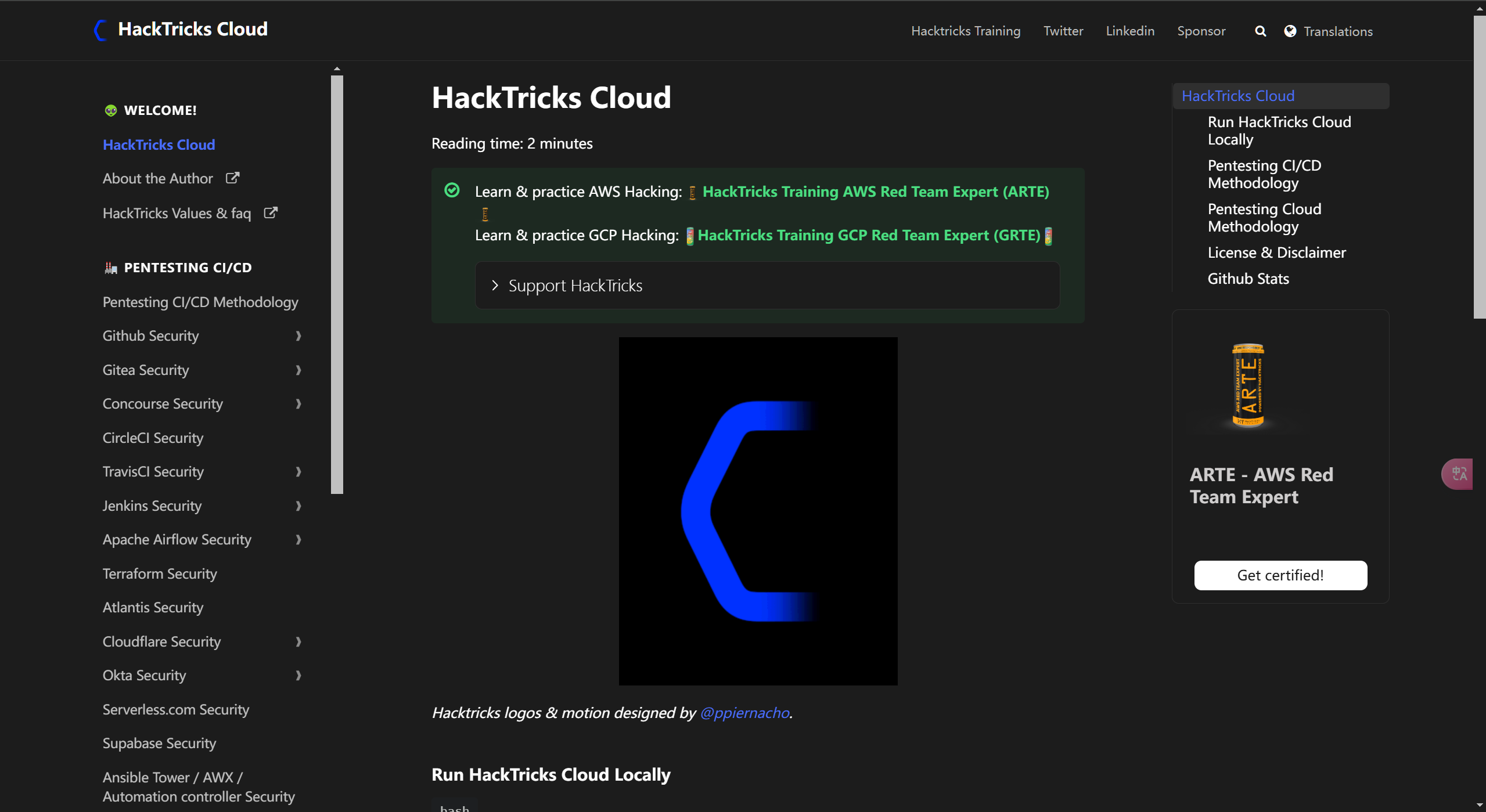The image size is (1486, 812).
Task: Click external link icon beside HackTricks Values & faq
Action: pos(271,213)
